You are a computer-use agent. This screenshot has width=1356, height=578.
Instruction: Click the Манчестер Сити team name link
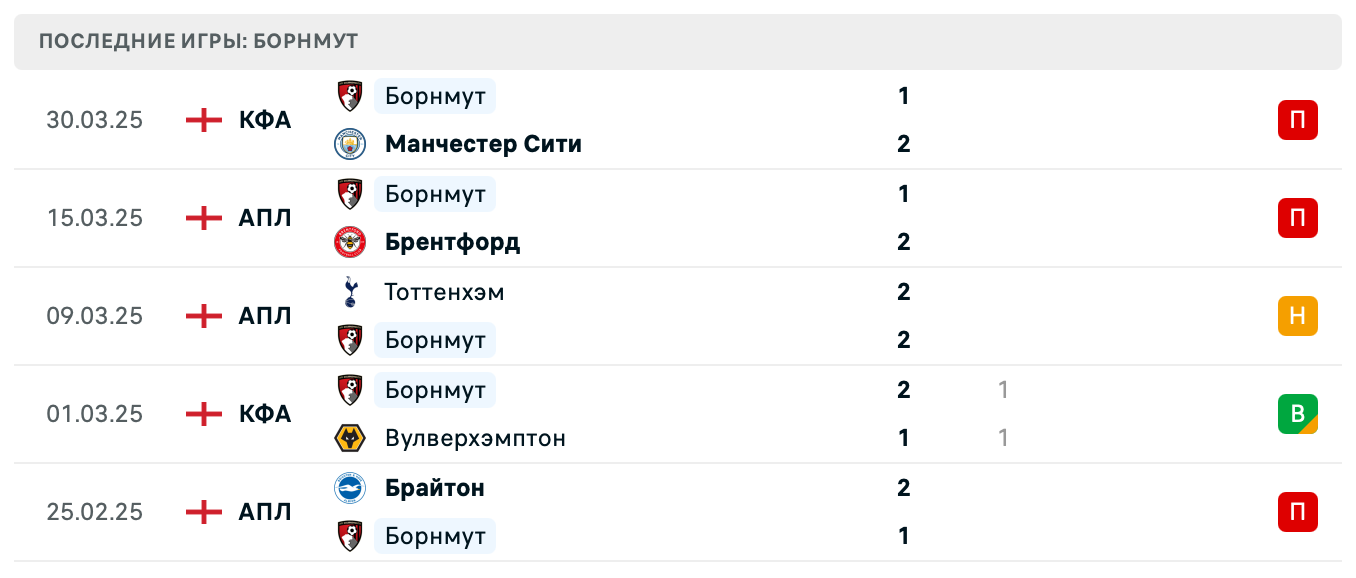483,143
